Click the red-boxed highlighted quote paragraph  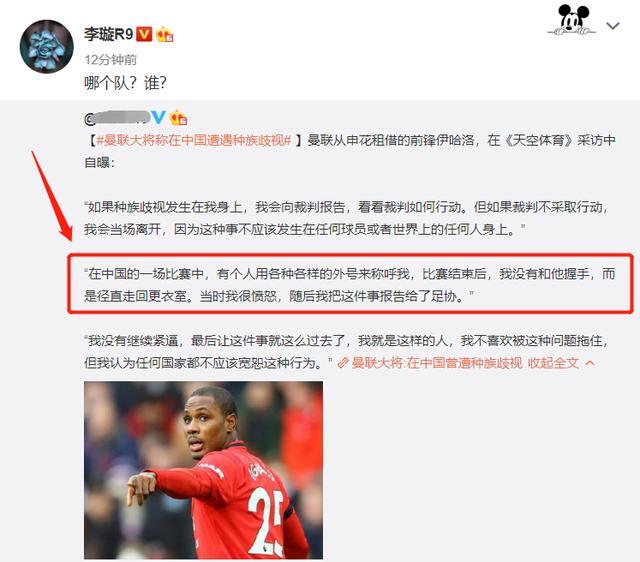click(x=350, y=284)
